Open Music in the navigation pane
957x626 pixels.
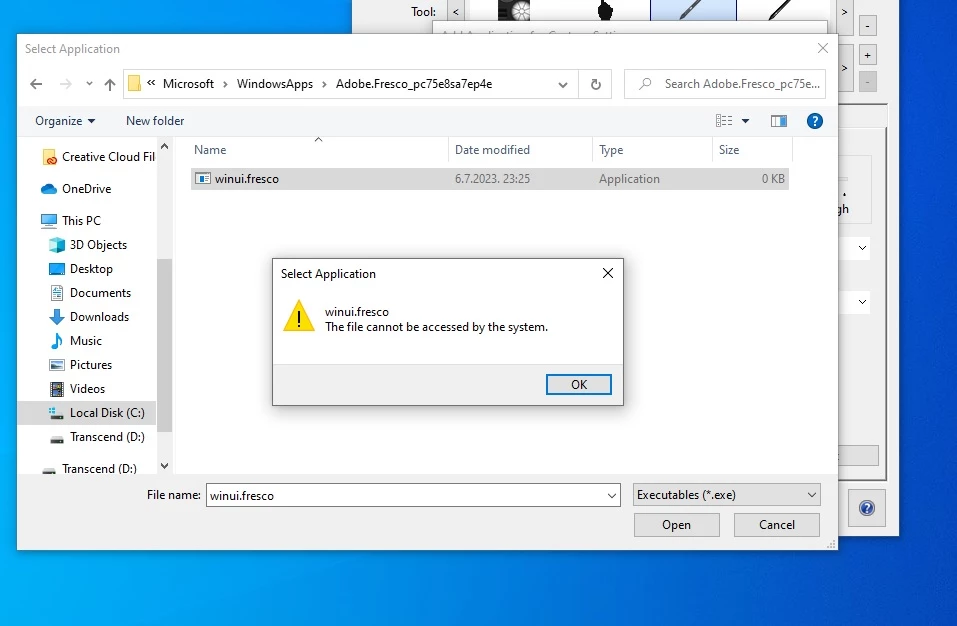tap(75, 341)
